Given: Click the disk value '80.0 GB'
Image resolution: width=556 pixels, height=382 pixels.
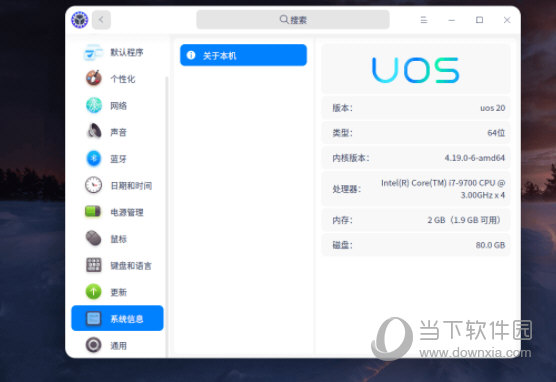Looking at the screenshot, I should pos(490,245).
